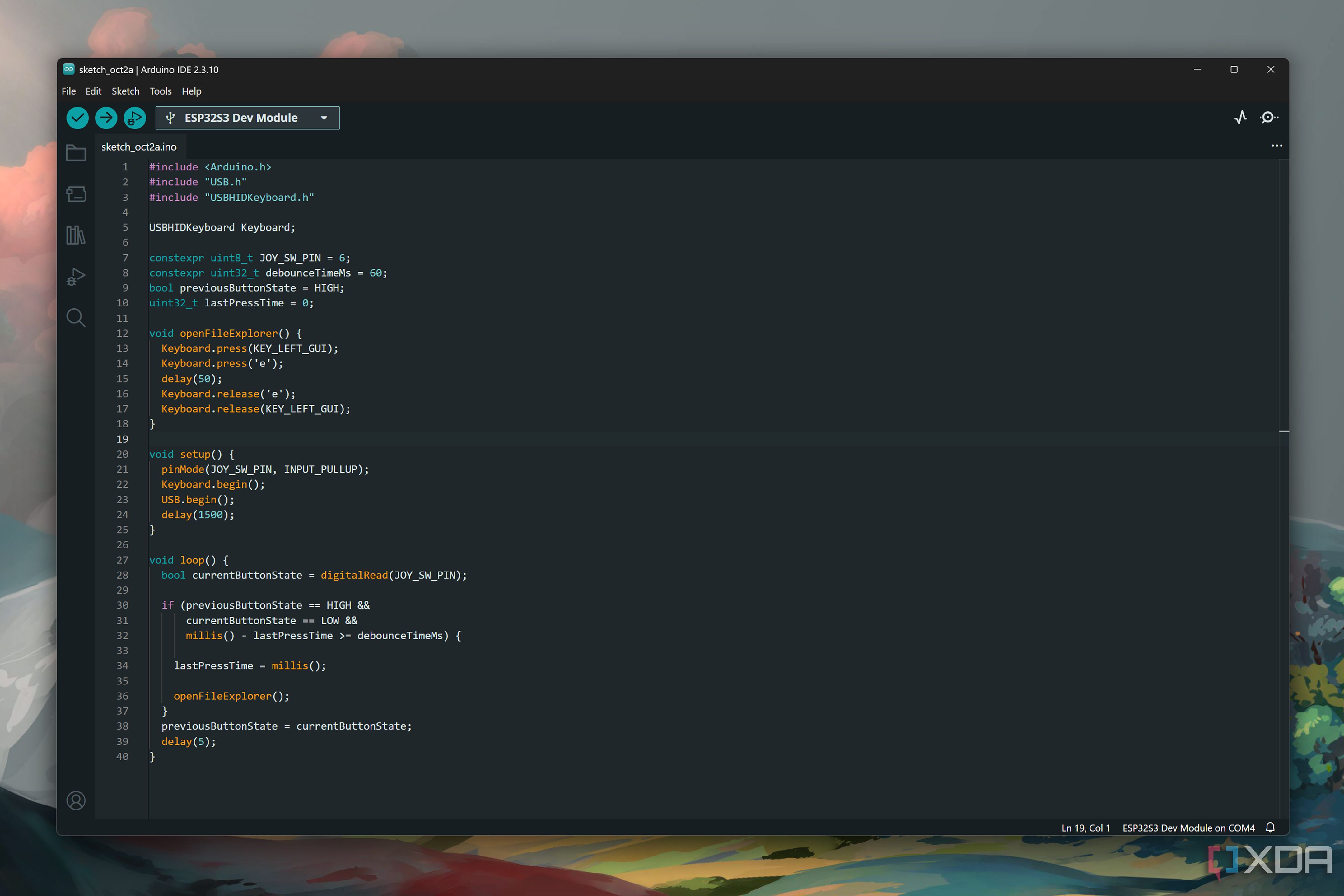Click lastPressTime = millis(); on line 34
This screenshot has height=896, width=1344.
(x=250, y=666)
